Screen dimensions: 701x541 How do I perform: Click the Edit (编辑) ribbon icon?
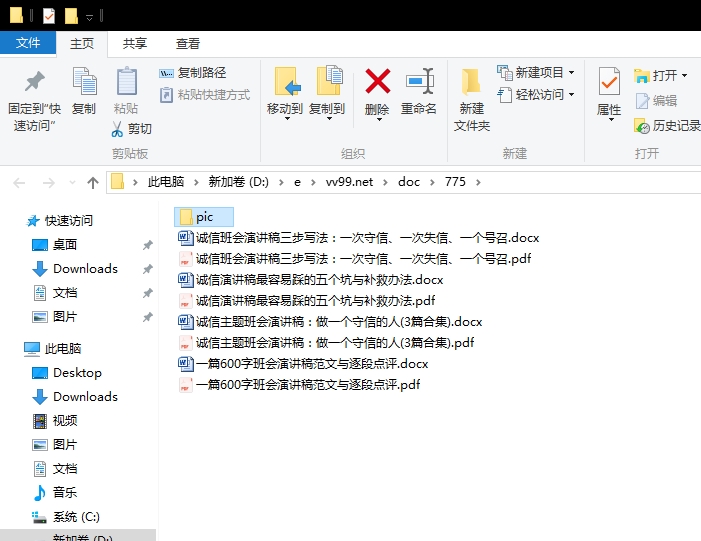tap(642, 101)
